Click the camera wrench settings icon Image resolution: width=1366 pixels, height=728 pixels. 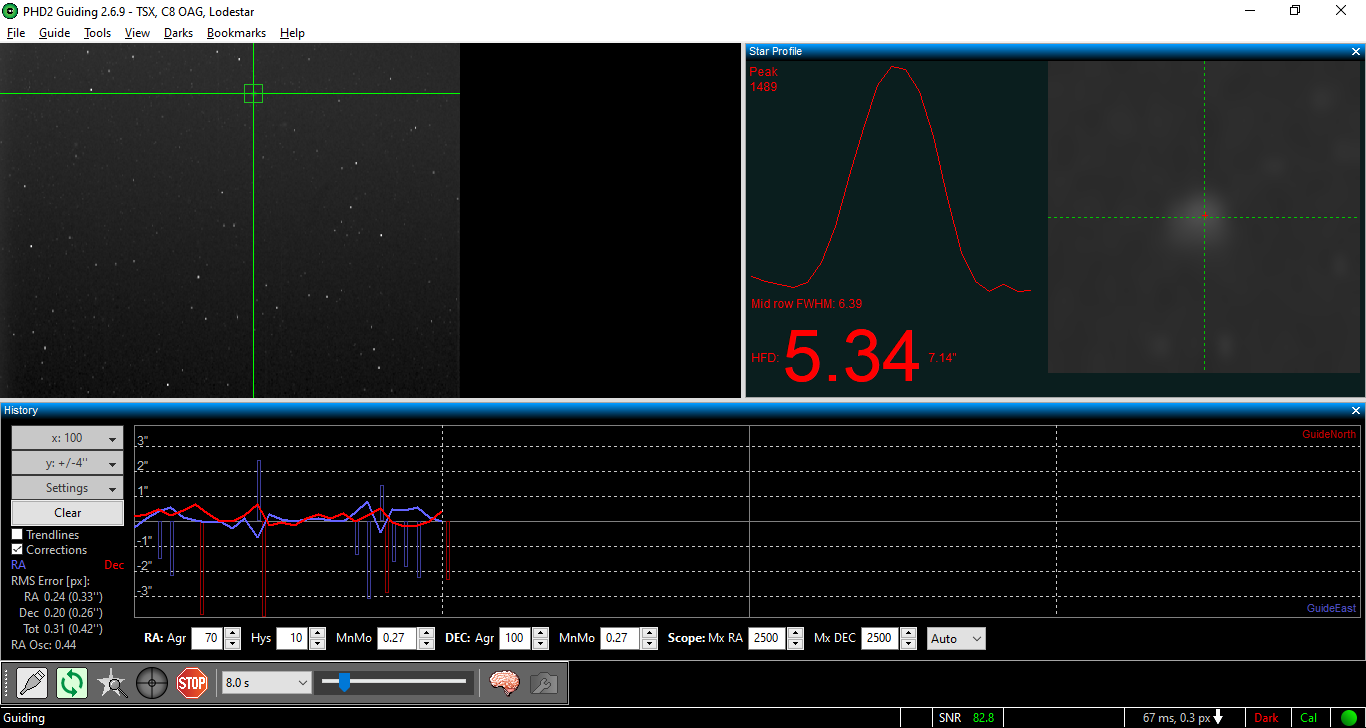click(x=543, y=683)
